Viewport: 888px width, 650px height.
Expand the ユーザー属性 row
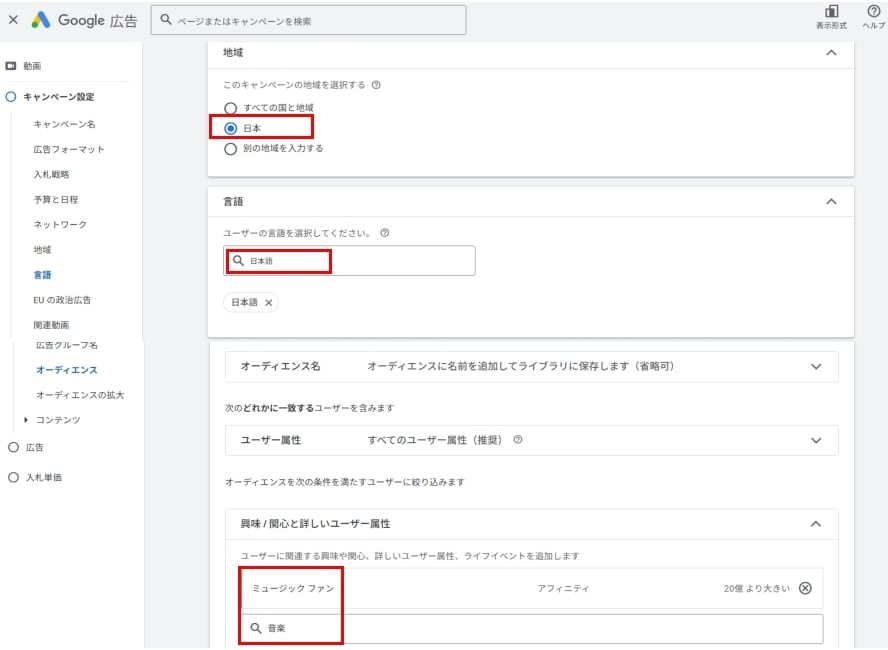coord(531,440)
